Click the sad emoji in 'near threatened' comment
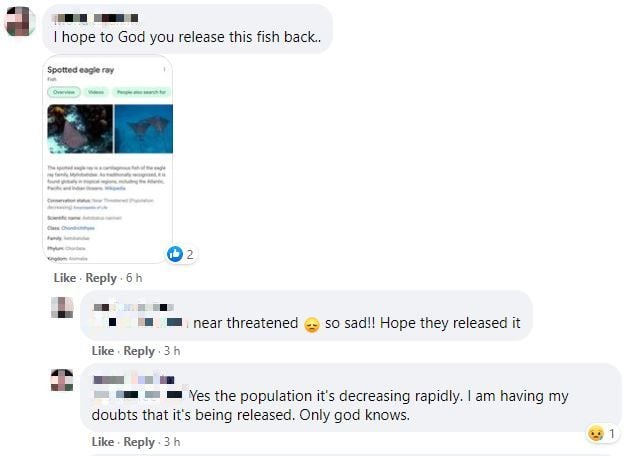Viewport: 625px width, 456px height. point(312,324)
